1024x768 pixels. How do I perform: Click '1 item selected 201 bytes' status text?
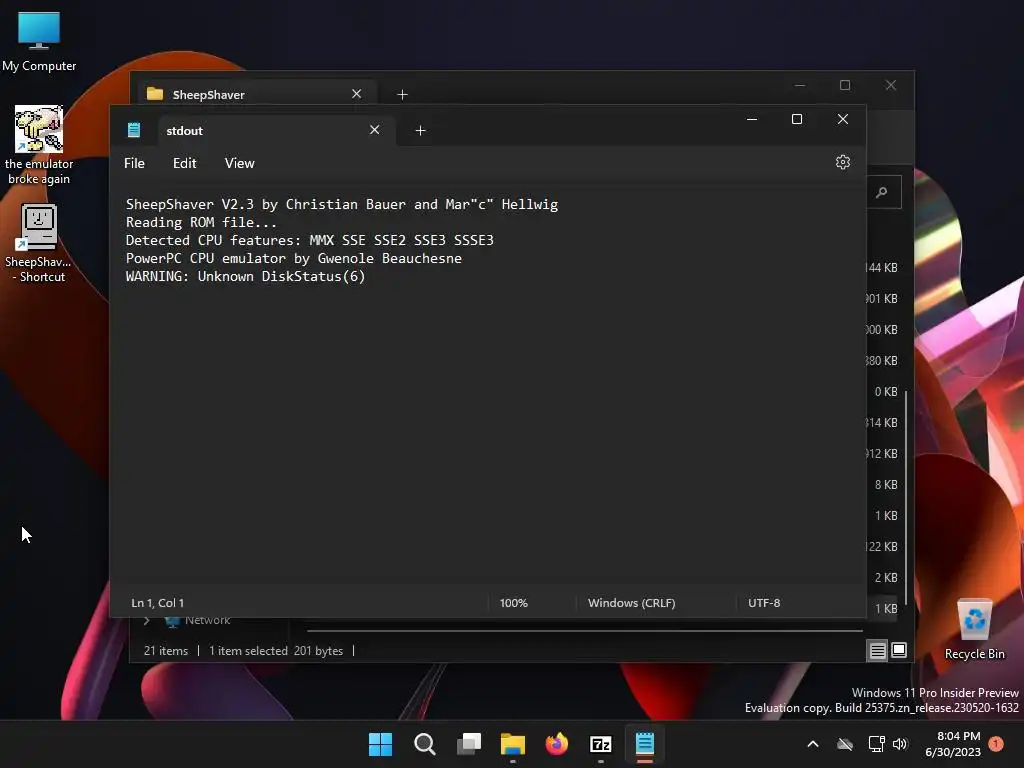(276, 650)
